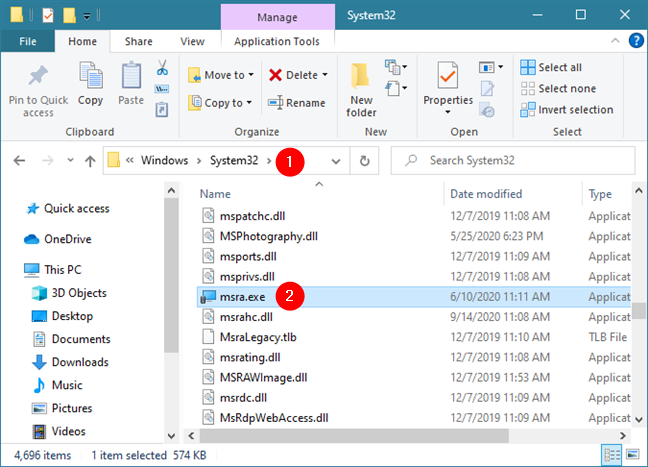Screen dimensions: 648x467
Task: Expand address bar history dropdown
Action: coord(336,161)
